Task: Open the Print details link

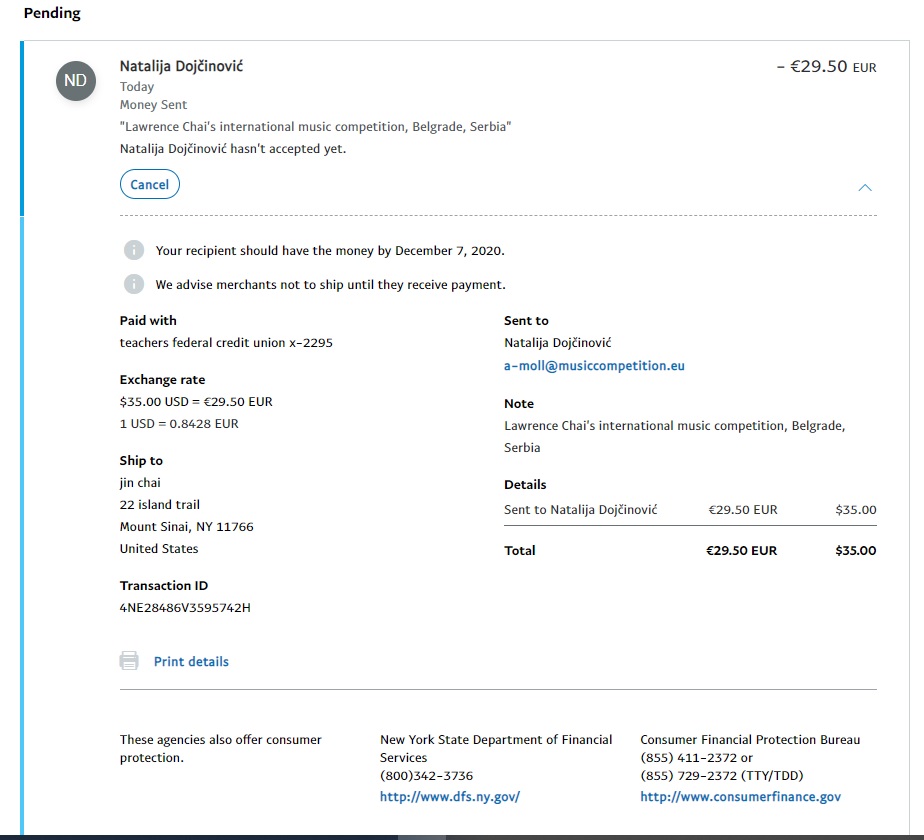Action: click(191, 662)
